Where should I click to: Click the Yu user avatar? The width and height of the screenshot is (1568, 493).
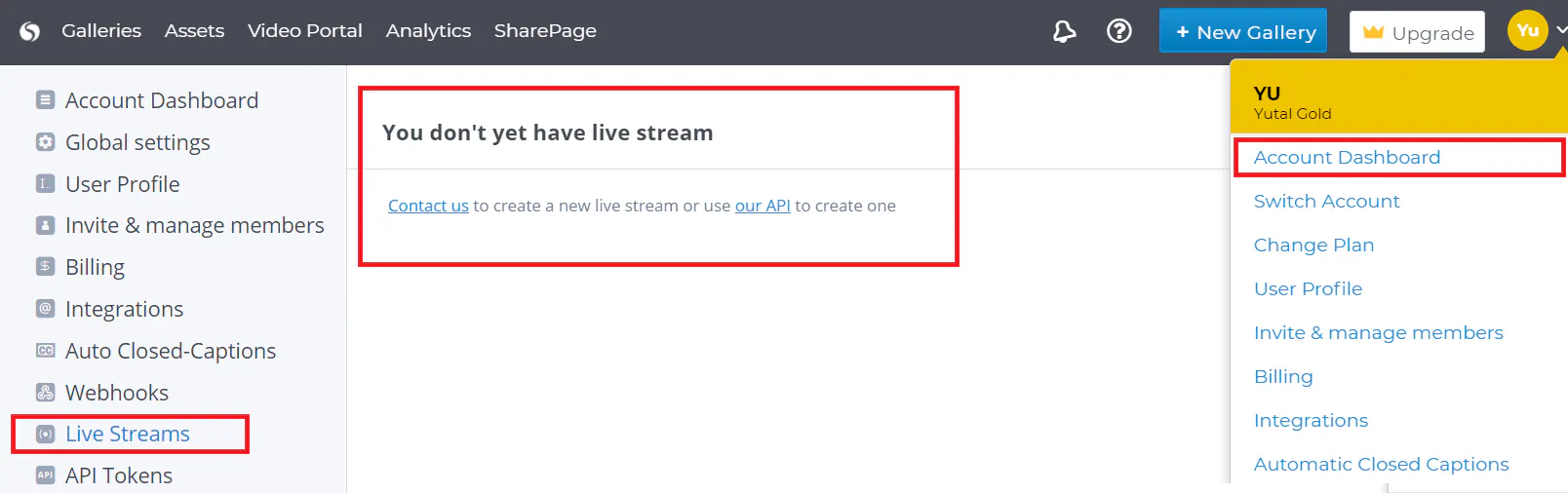click(x=1528, y=30)
